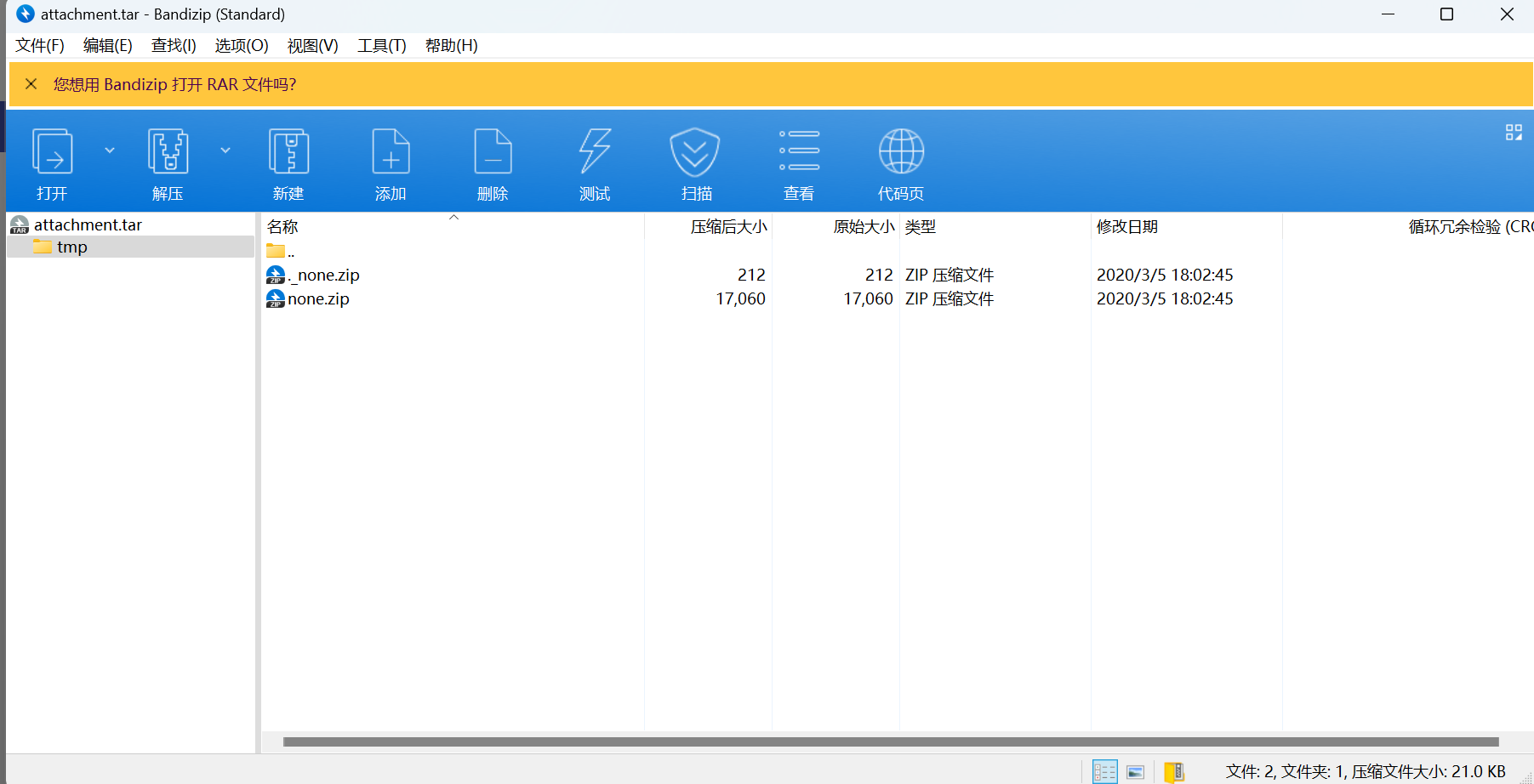
Task: Click the ._none.zip date 2020/3/5 18:02:45
Action: tap(1165, 275)
